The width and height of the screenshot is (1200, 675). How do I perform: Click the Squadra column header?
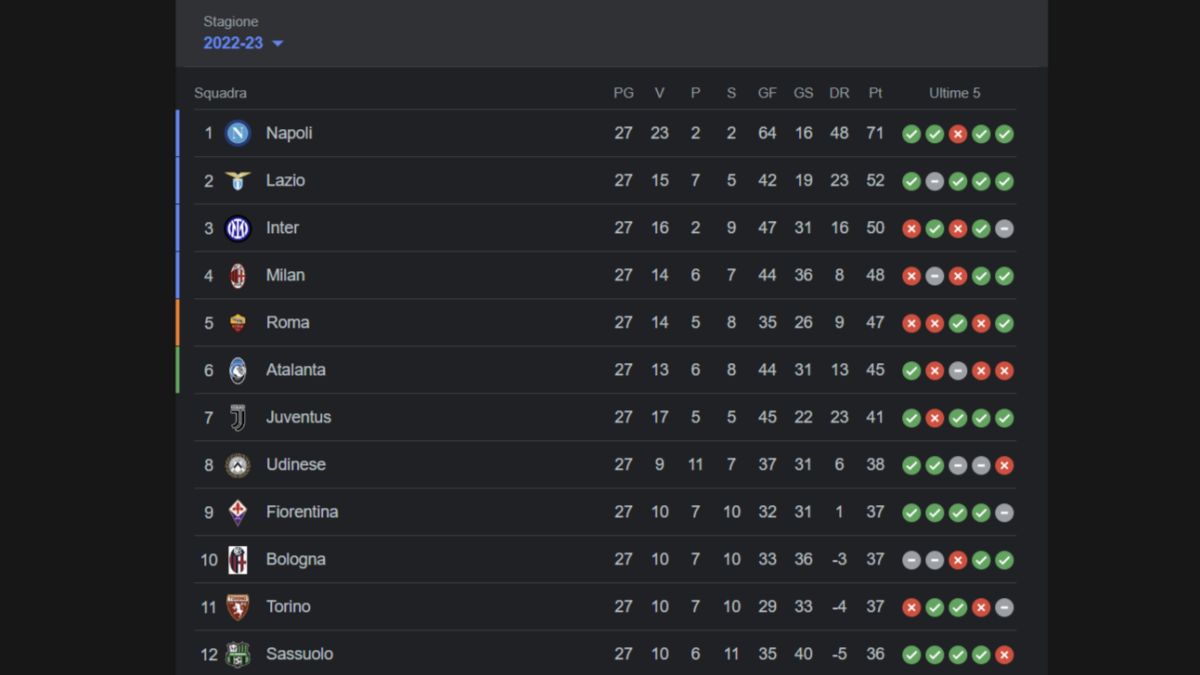tap(220, 93)
